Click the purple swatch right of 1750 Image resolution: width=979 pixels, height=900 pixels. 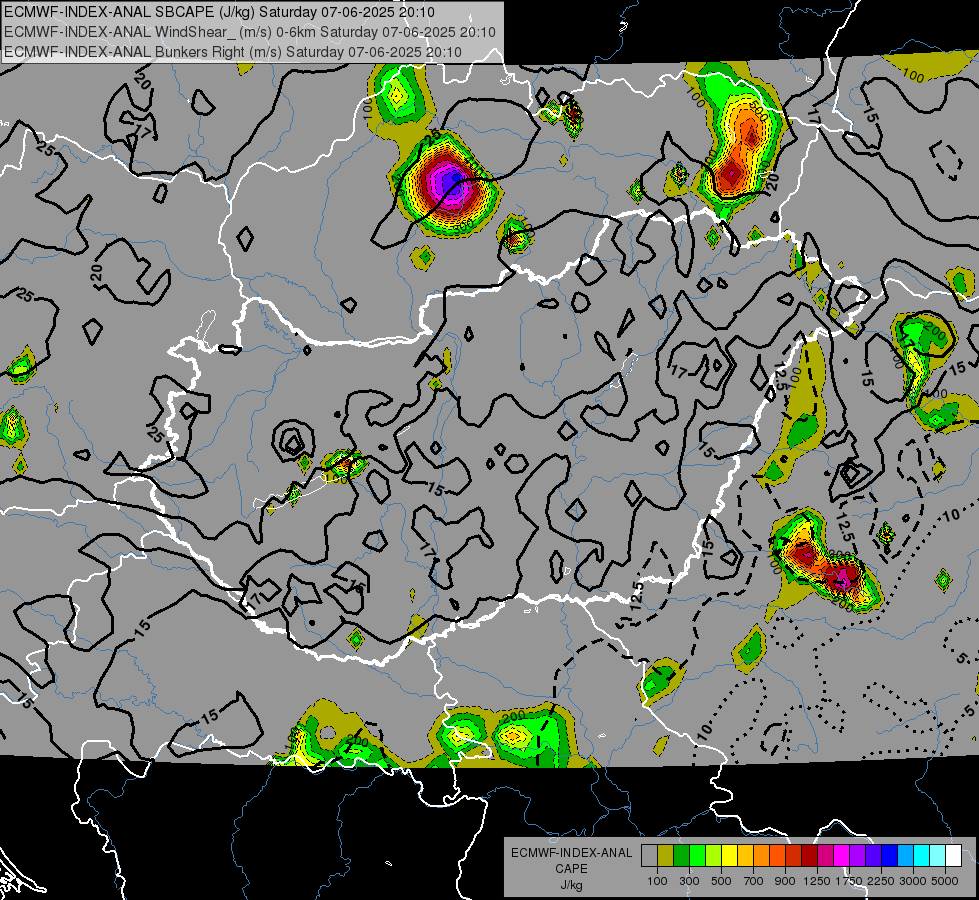tap(858, 856)
